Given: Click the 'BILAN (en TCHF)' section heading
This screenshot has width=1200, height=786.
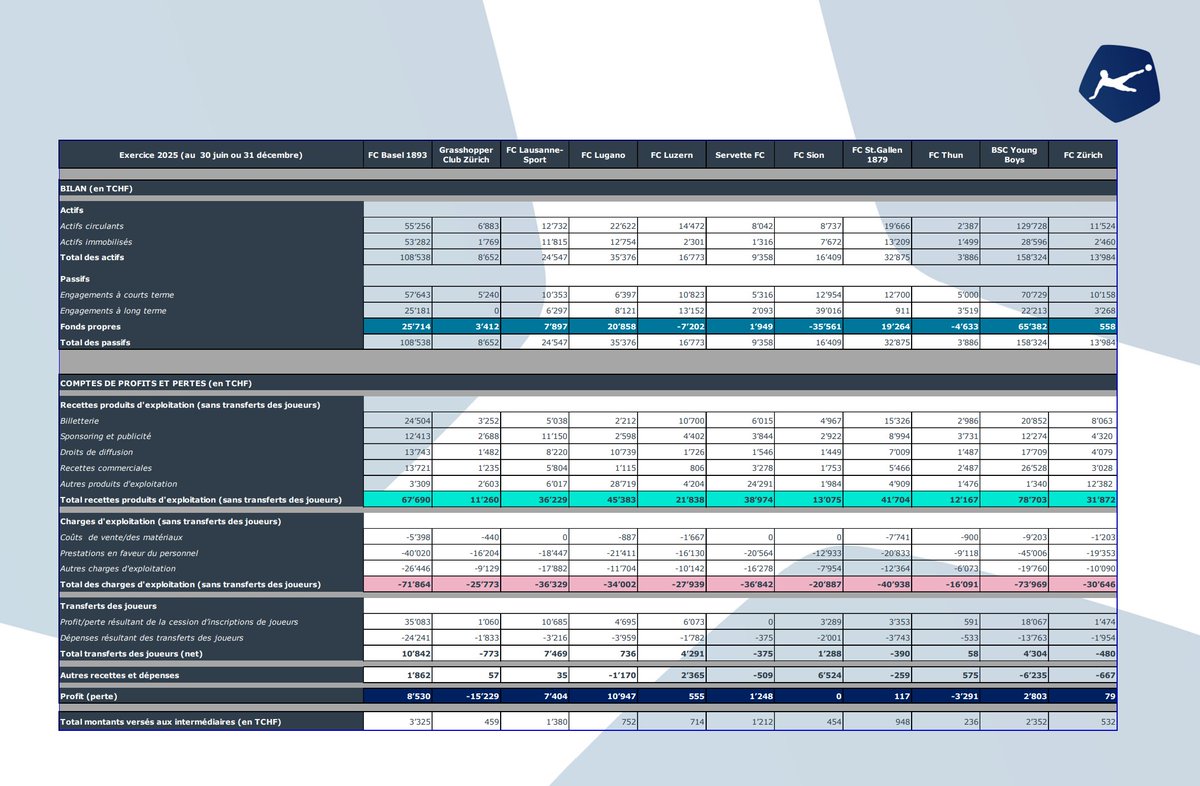Looking at the screenshot, I should (97, 188).
